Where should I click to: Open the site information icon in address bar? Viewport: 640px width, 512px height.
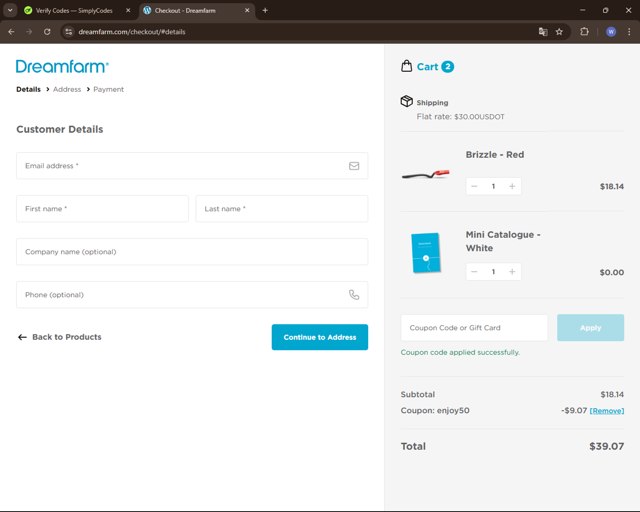point(69,32)
